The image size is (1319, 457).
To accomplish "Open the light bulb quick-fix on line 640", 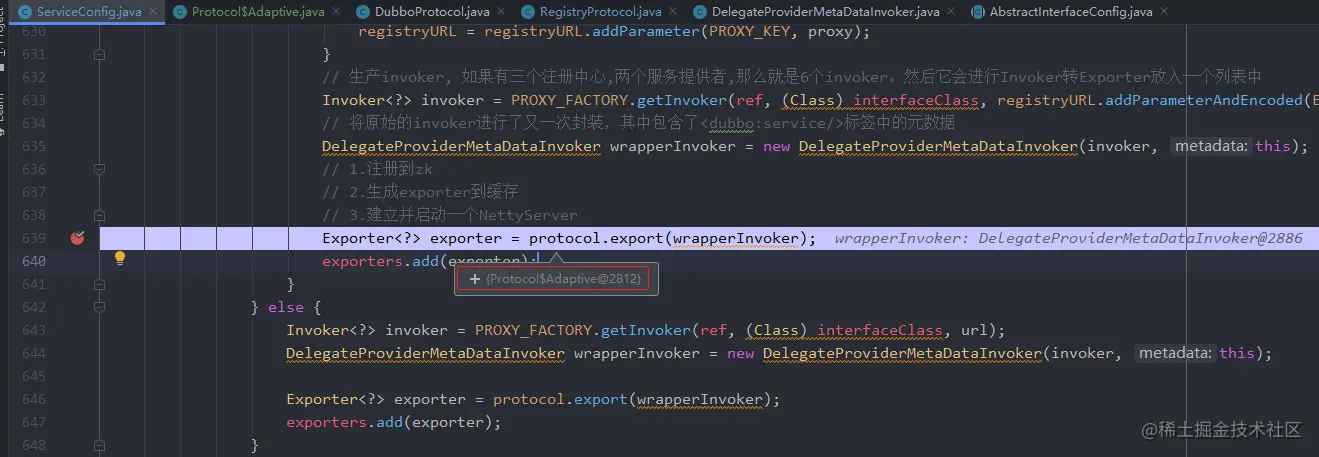I will 120,259.
